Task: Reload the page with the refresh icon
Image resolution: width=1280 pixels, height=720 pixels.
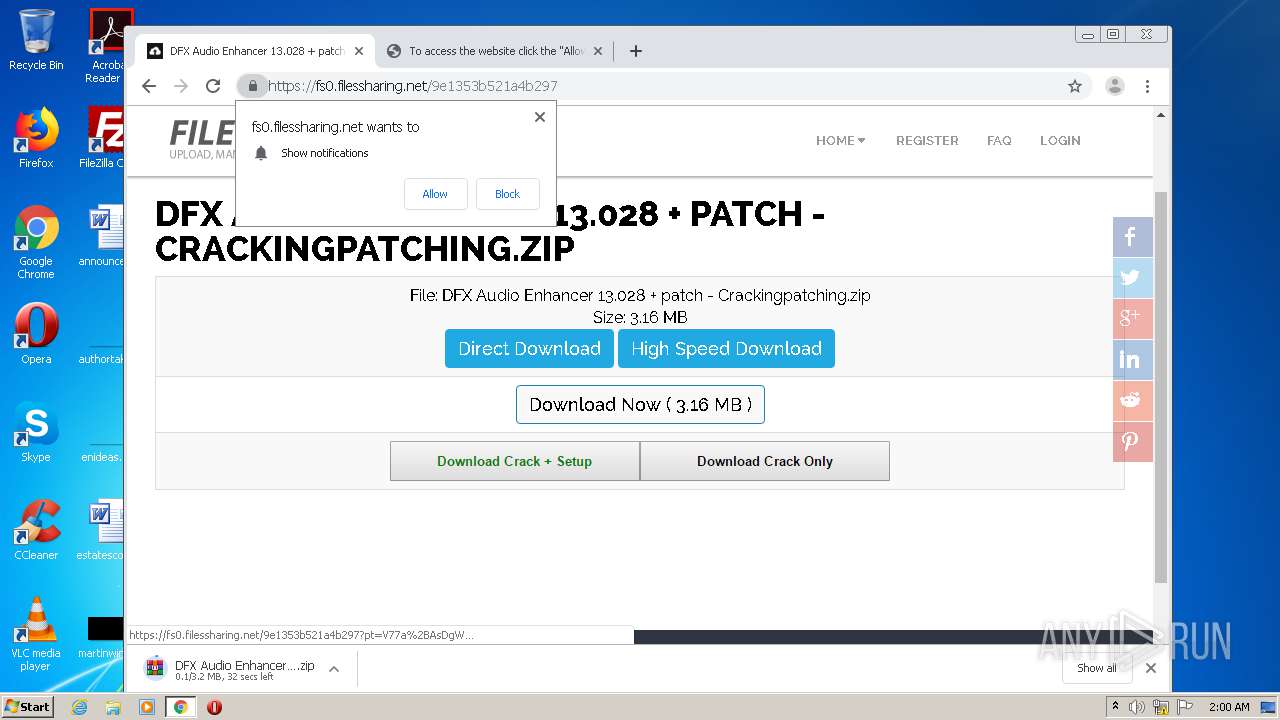Action: (x=213, y=86)
